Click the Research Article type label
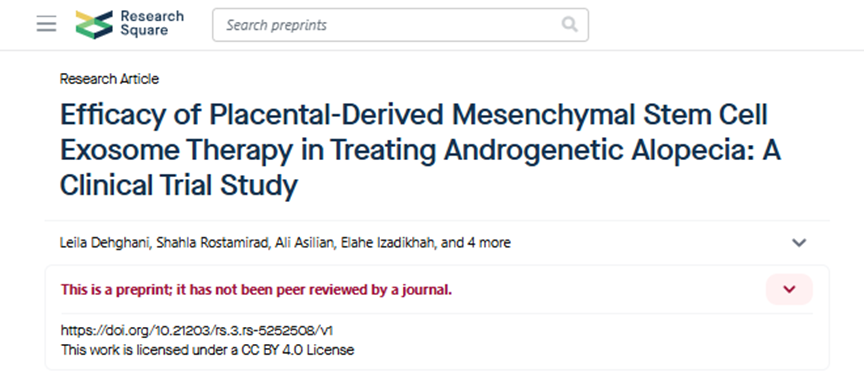Image resolution: width=864 pixels, height=381 pixels. point(109,79)
